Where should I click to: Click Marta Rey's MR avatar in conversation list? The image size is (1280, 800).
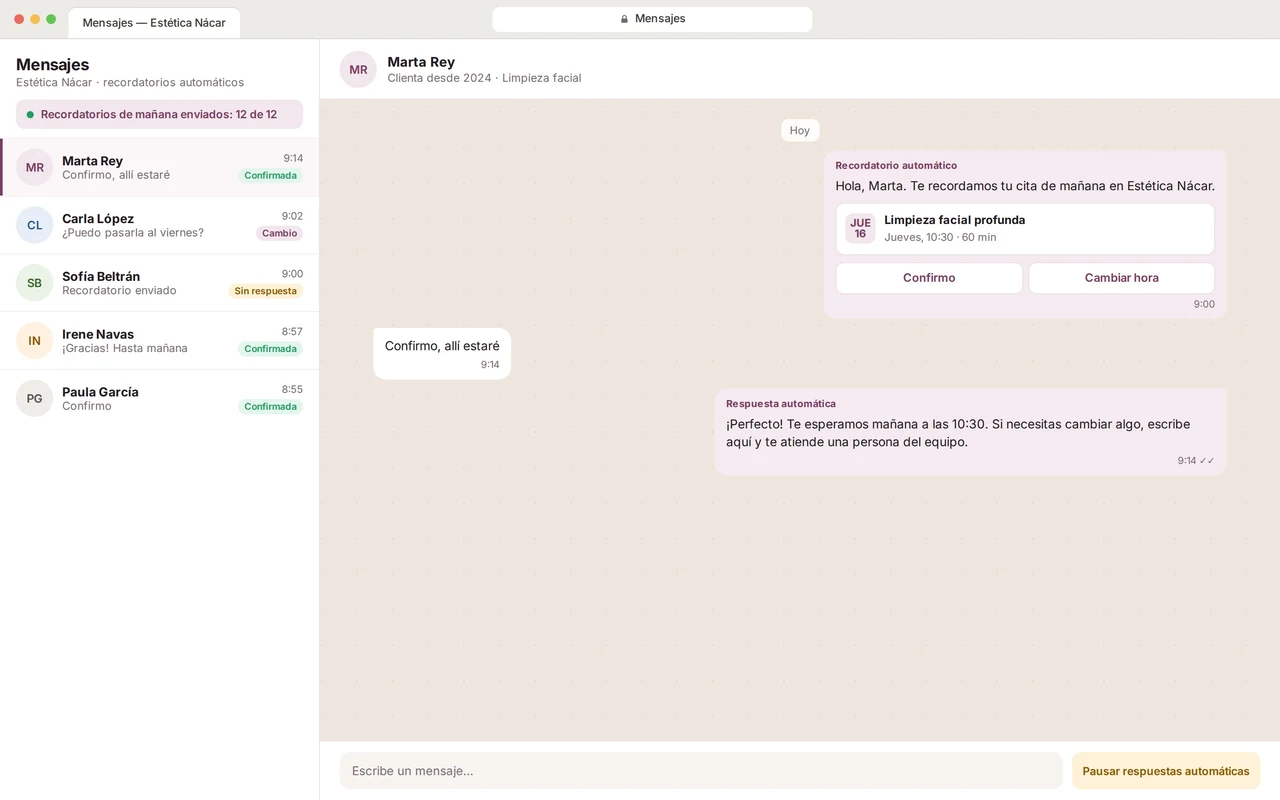(35, 168)
